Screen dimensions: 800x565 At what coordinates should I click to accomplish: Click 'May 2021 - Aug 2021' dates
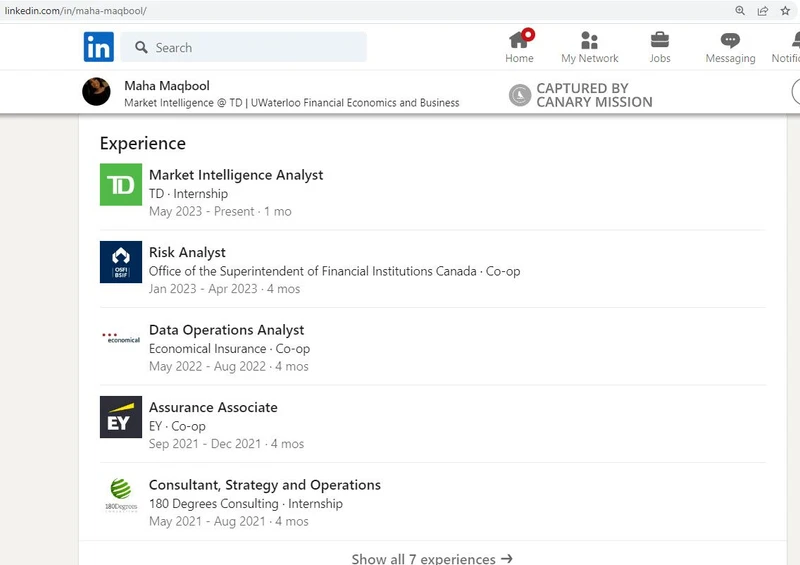pos(207,522)
